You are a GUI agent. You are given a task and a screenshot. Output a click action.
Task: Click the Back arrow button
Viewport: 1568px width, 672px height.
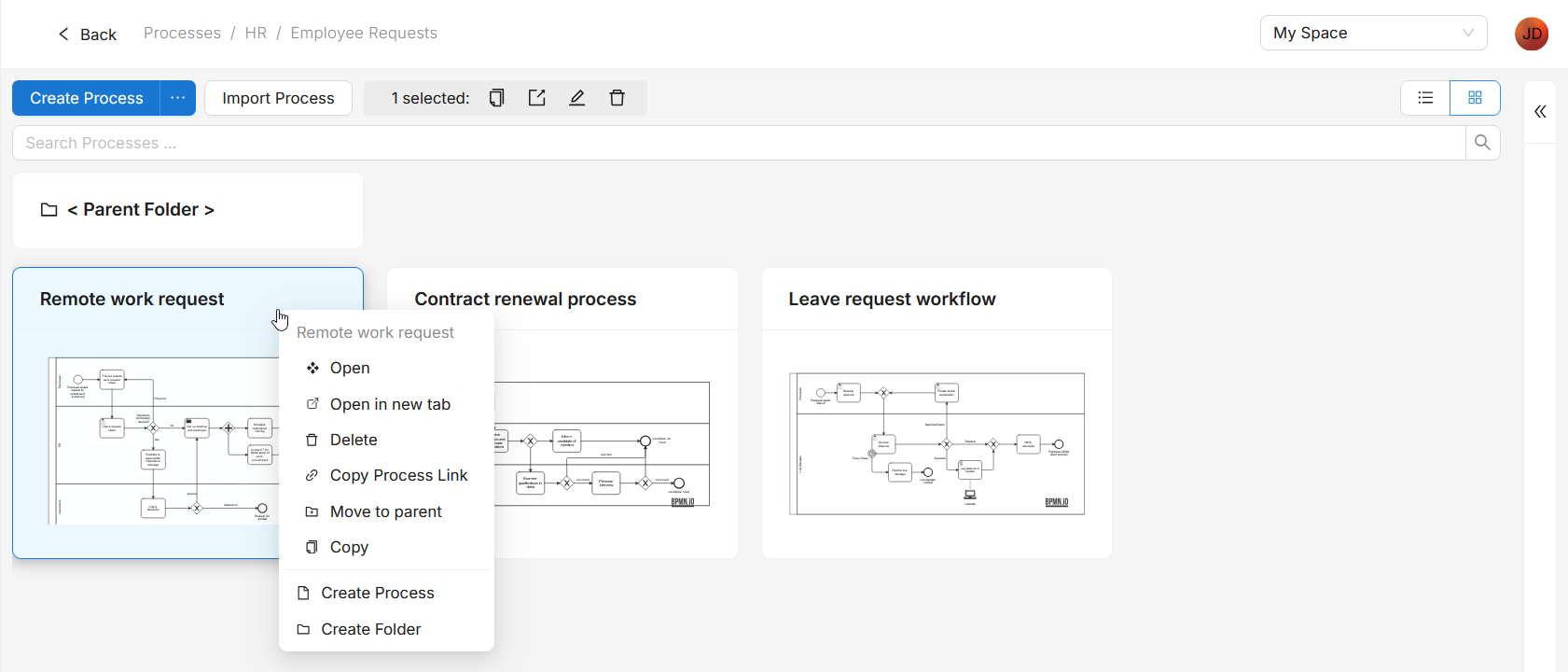point(87,35)
